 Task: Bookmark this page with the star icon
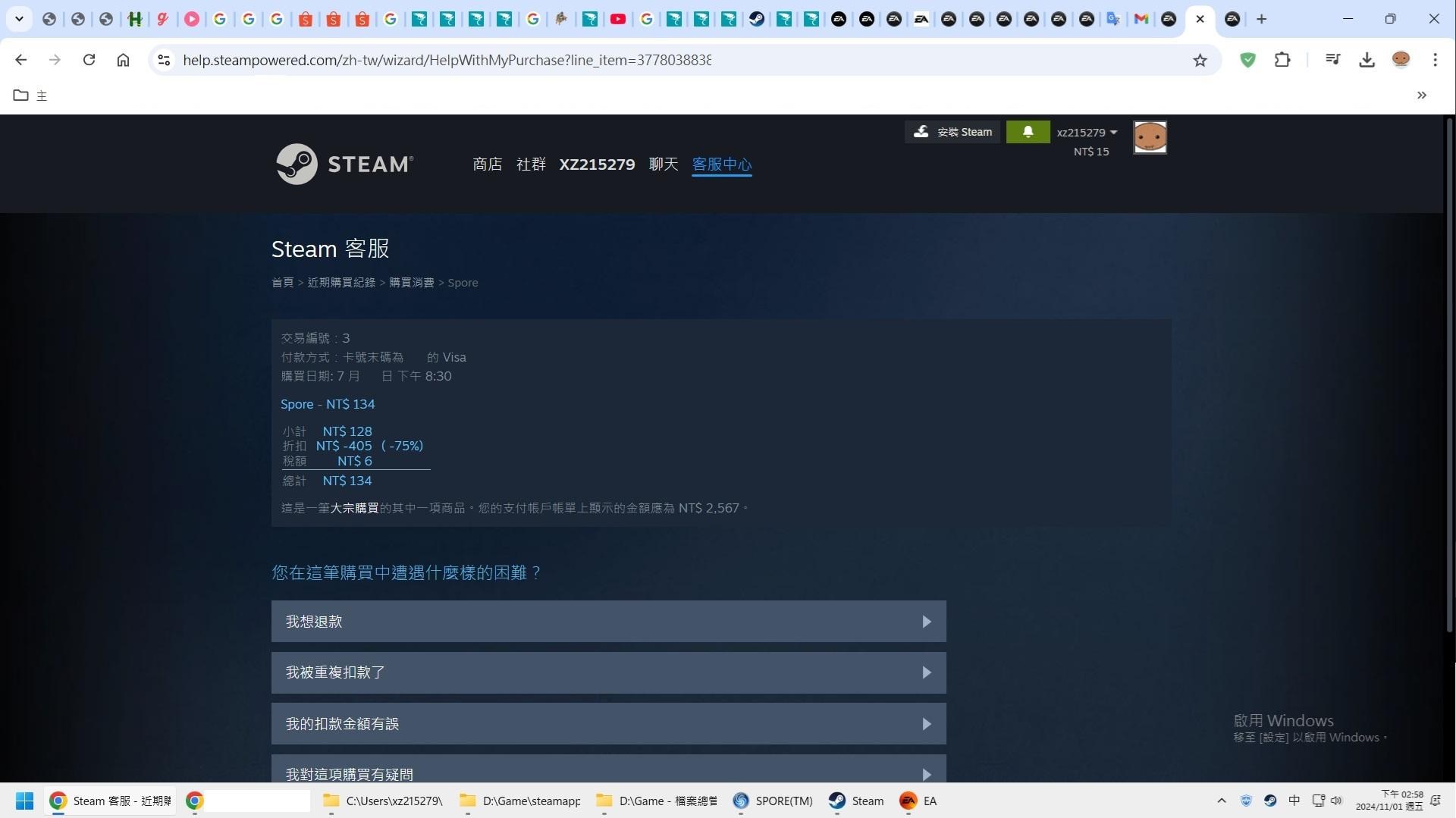(x=1200, y=60)
